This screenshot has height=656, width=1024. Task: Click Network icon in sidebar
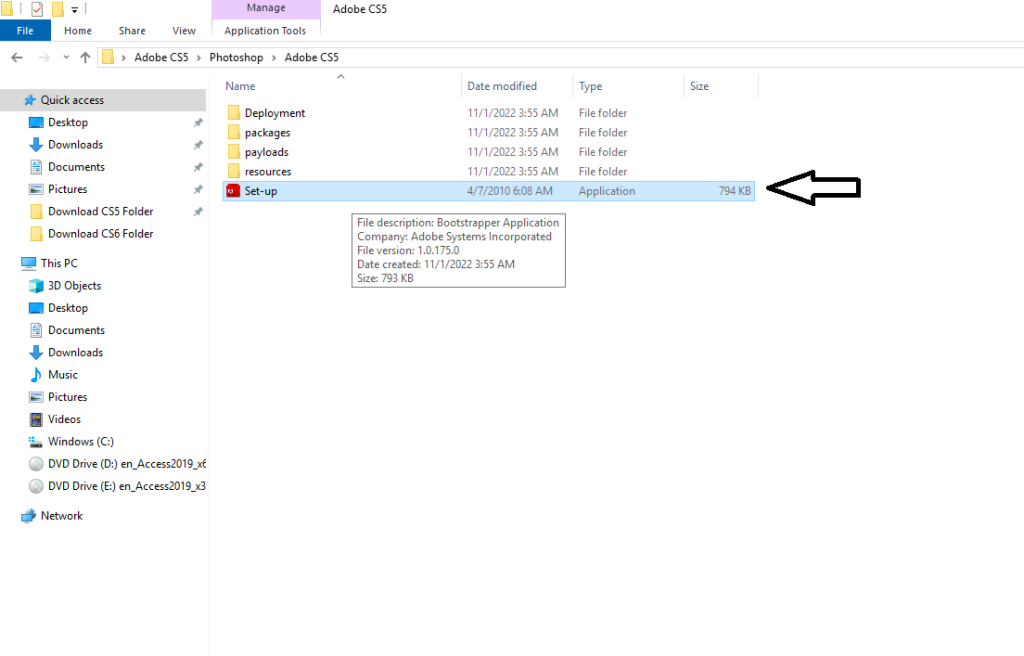click(x=29, y=516)
